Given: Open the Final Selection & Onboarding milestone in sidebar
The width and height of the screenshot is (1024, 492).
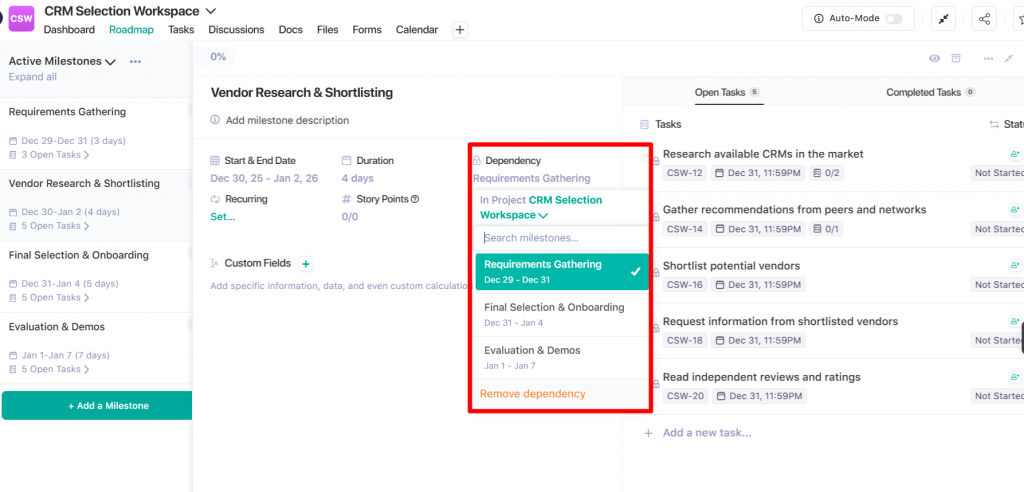Looking at the screenshot, I should point(79,255).
